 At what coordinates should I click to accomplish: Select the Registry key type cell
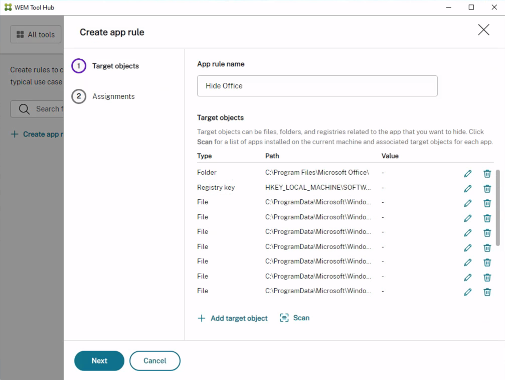click(216, 187)
